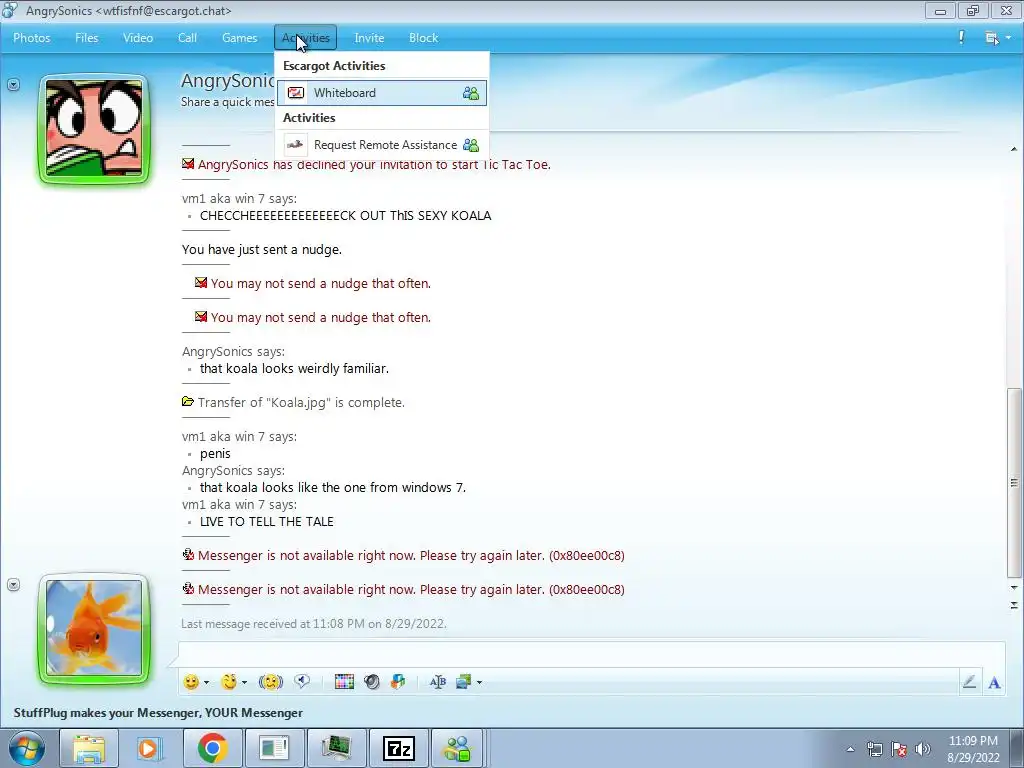Click the Tic Tac Toe declined invitation message
The height and width of the screenshot is (768, 1024).
point(374,165)
